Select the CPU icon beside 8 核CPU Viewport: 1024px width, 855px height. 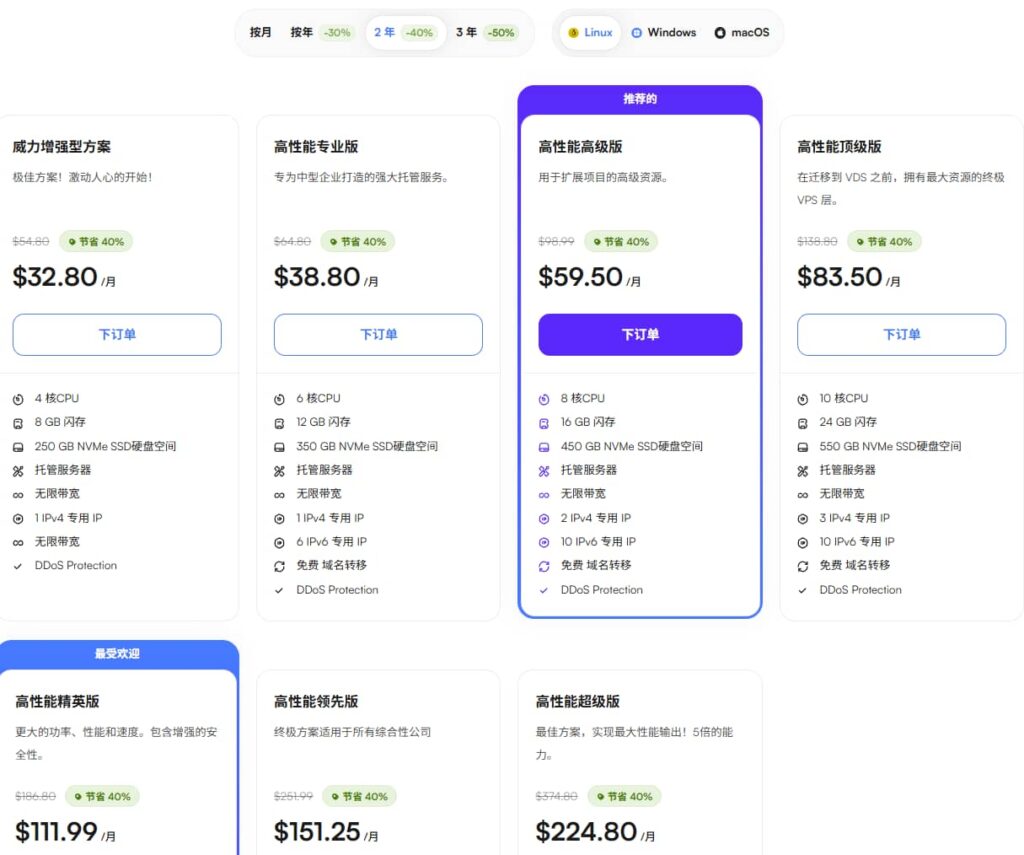[x=546, y=398]
